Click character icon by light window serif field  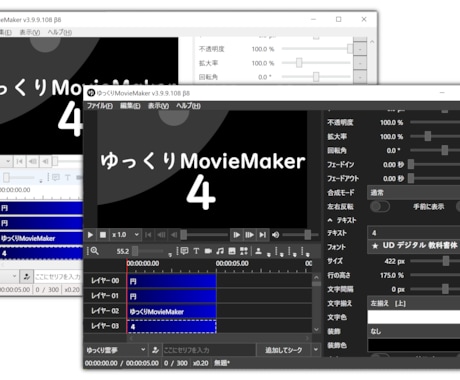click(27, 276)
